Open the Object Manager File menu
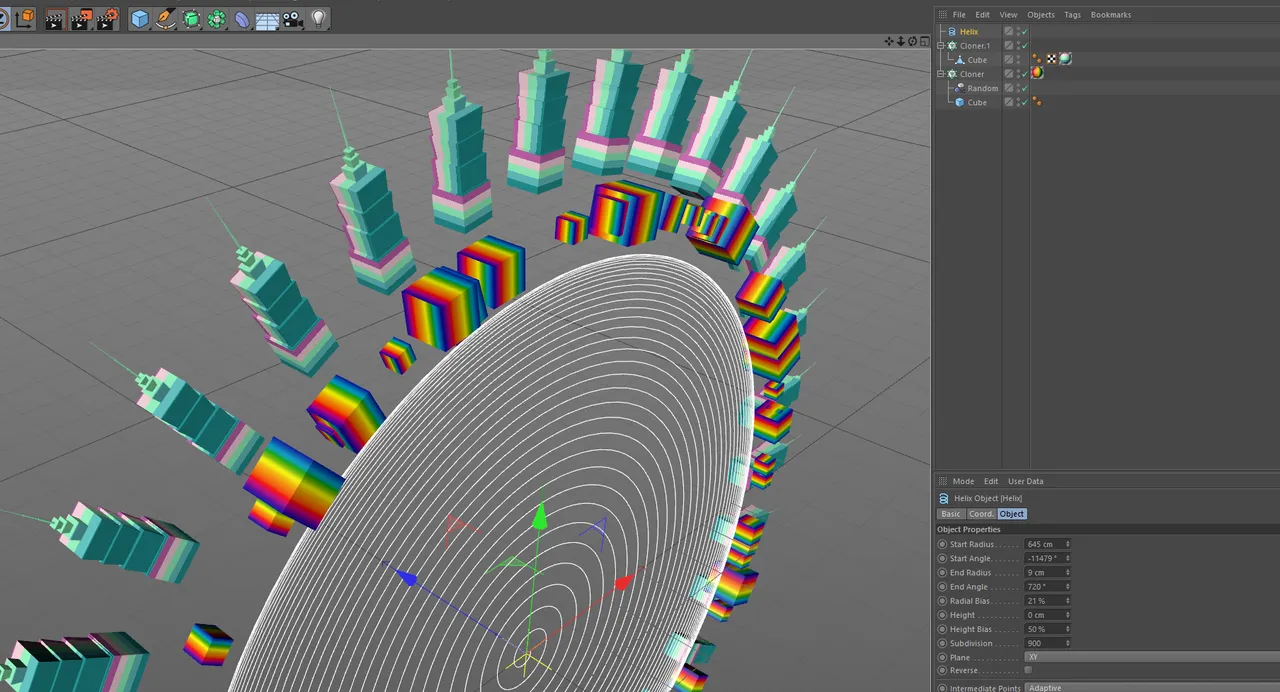 pyautogui.click(x=959, y=15)
